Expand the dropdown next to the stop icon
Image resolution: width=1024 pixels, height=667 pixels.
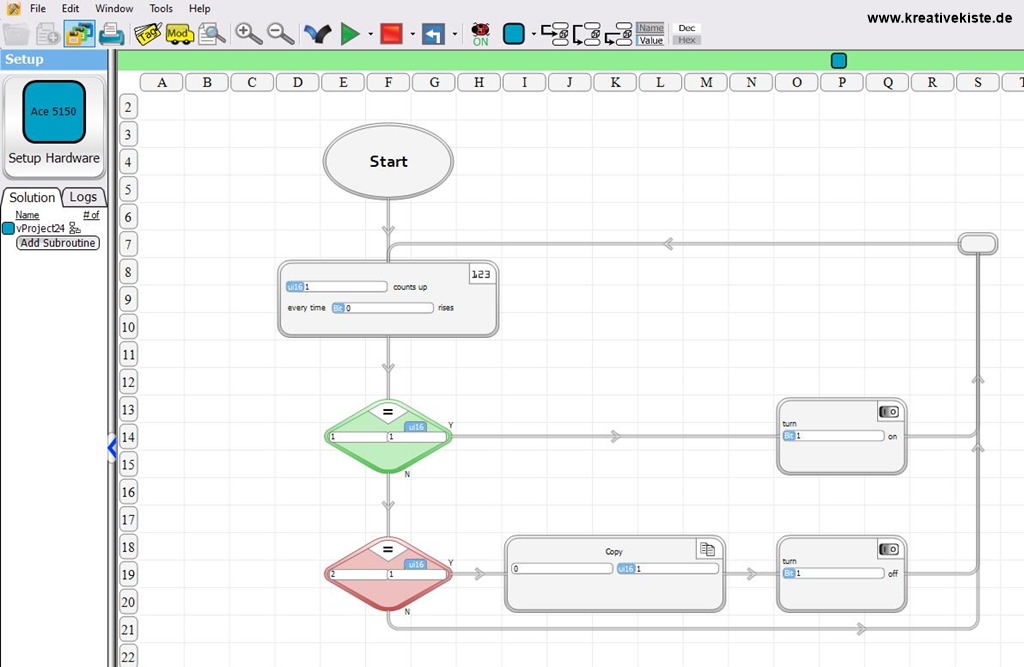point(412,33)
